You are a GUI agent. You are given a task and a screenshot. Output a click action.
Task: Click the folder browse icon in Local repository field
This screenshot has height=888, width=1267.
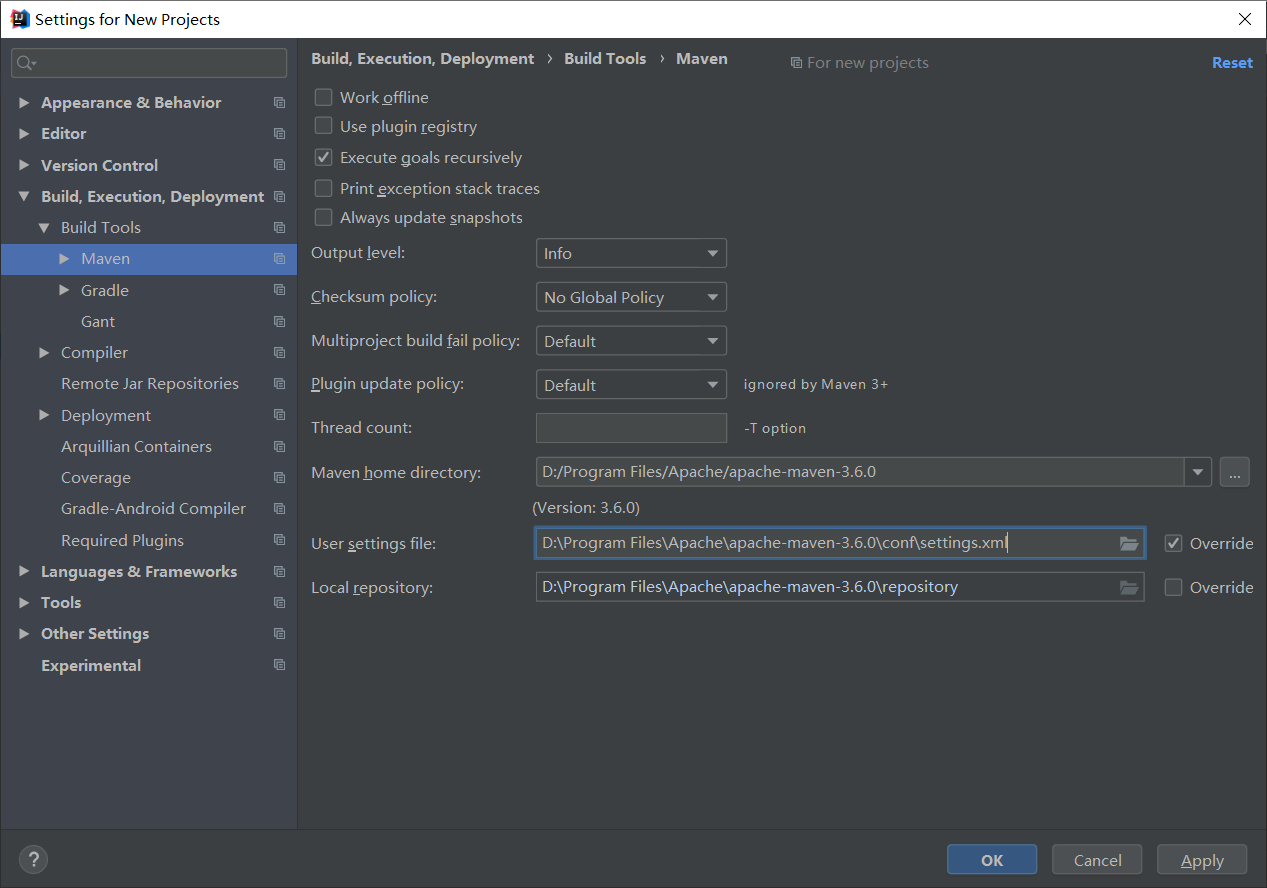tap(1129, 588)
